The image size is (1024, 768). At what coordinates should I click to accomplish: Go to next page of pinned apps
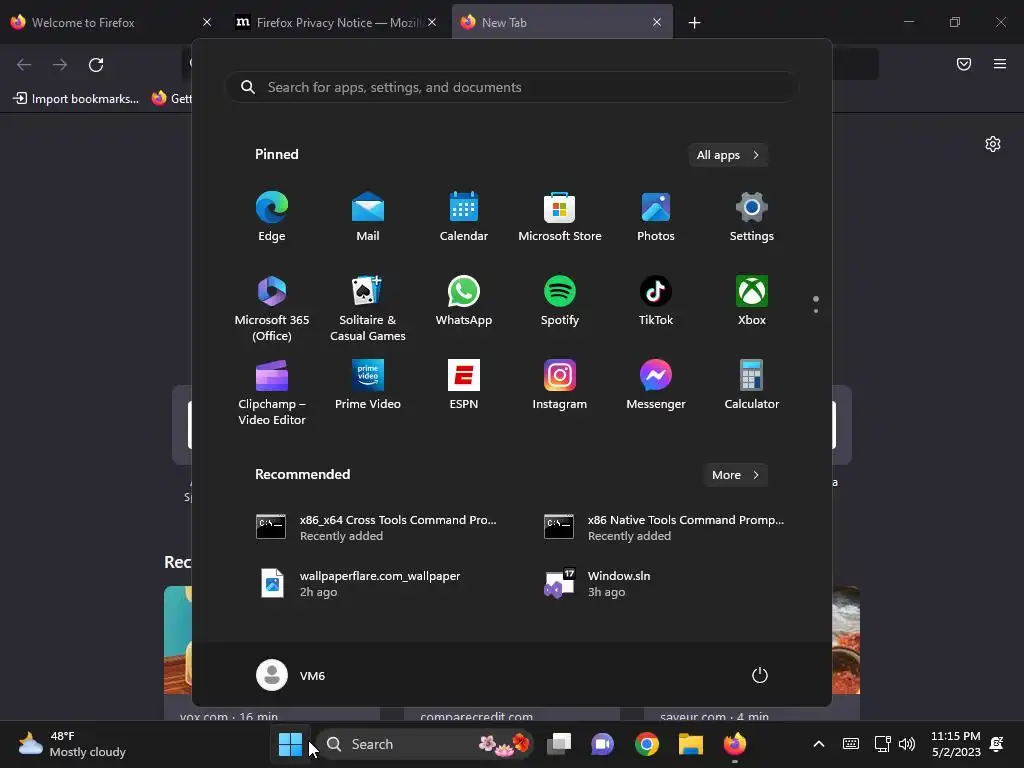(x=816, y=311)
